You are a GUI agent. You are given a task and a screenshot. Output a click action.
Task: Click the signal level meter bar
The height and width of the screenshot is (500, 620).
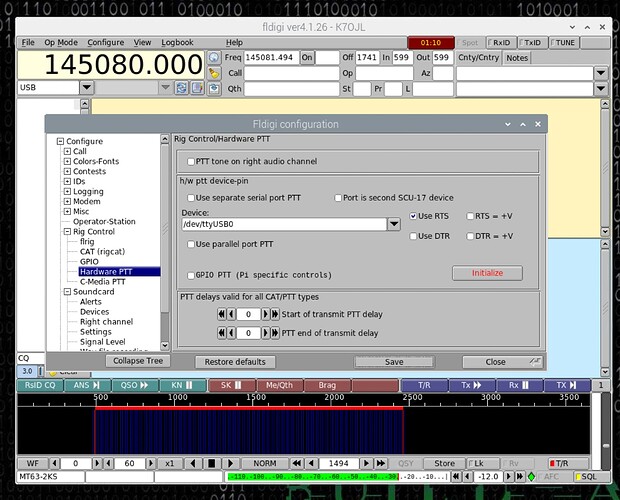point(337,477)
